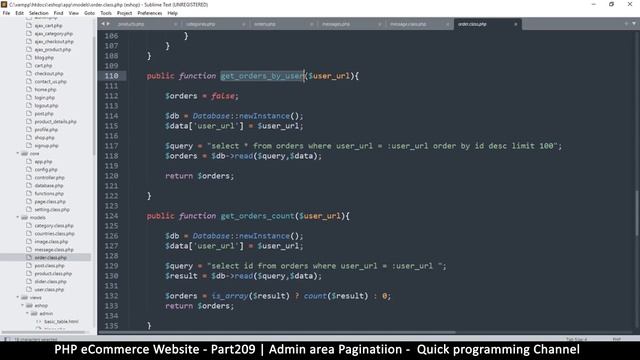Image resolution: width=640 pixels, height=360 pixels.
Task: Open functions.php in the core folder
Action: click(49, 193)
